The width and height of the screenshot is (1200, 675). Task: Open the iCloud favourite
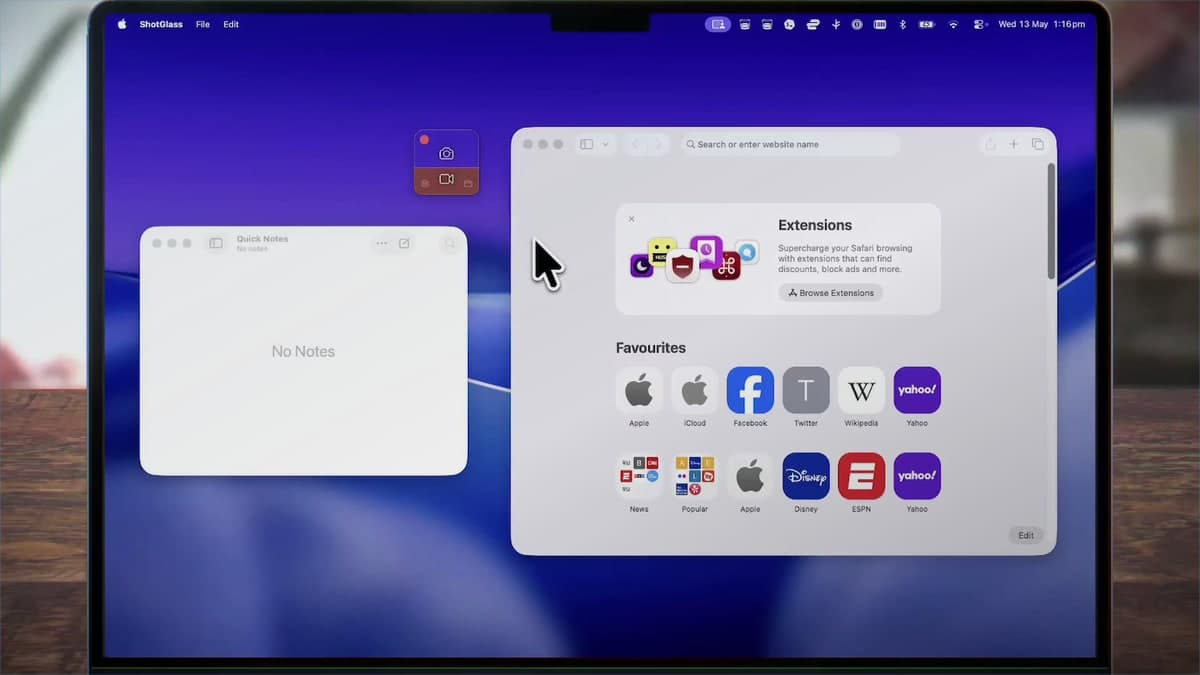695,390
